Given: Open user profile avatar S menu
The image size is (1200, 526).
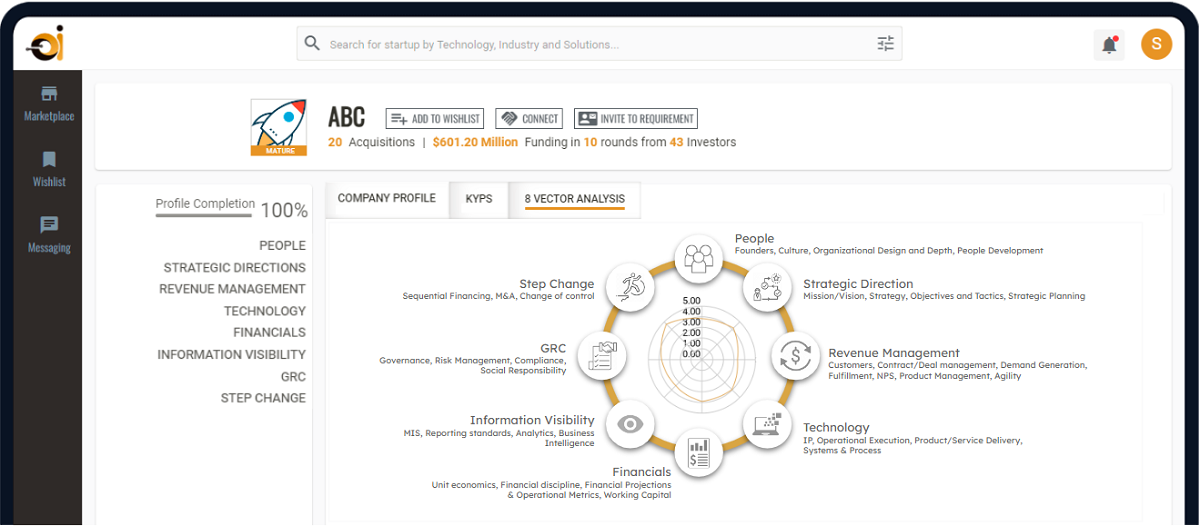Looking at the screenshot, I should coord(1156,43).
